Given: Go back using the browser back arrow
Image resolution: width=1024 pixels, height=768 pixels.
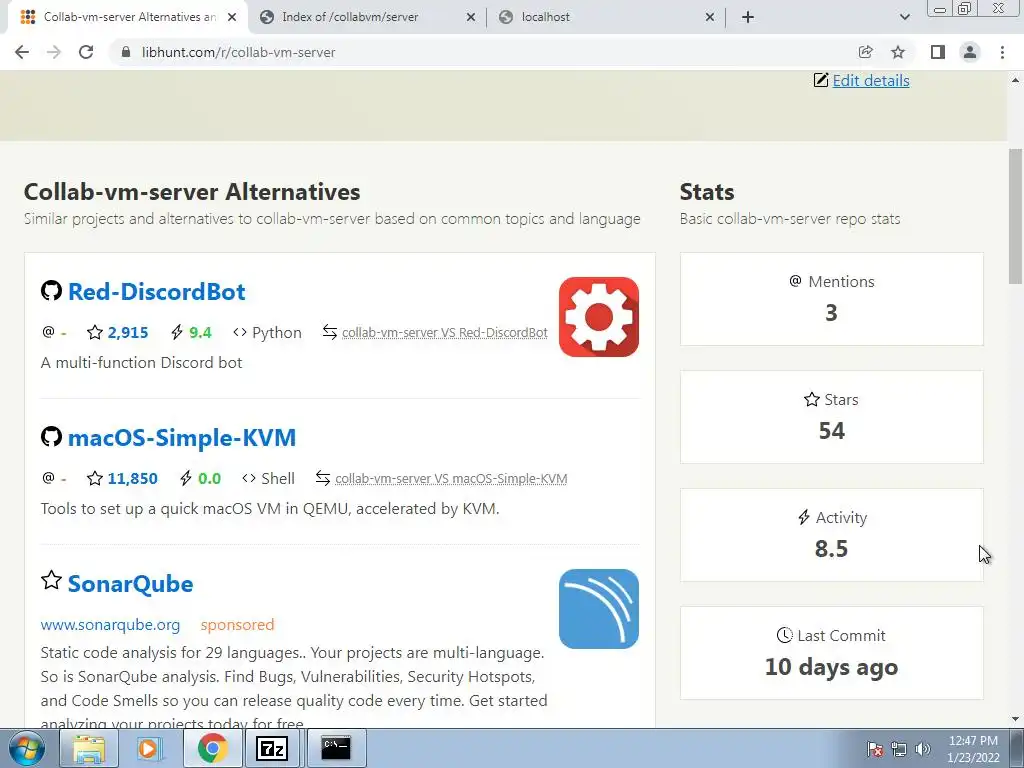Looking at the screenshot, I should [22, 52].
